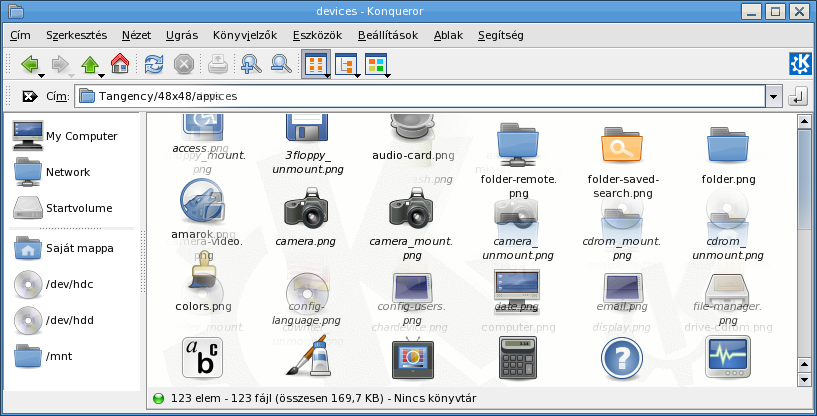Select the cdrom_mount.png file
817x416 pixels.
[x=622, y=247]
